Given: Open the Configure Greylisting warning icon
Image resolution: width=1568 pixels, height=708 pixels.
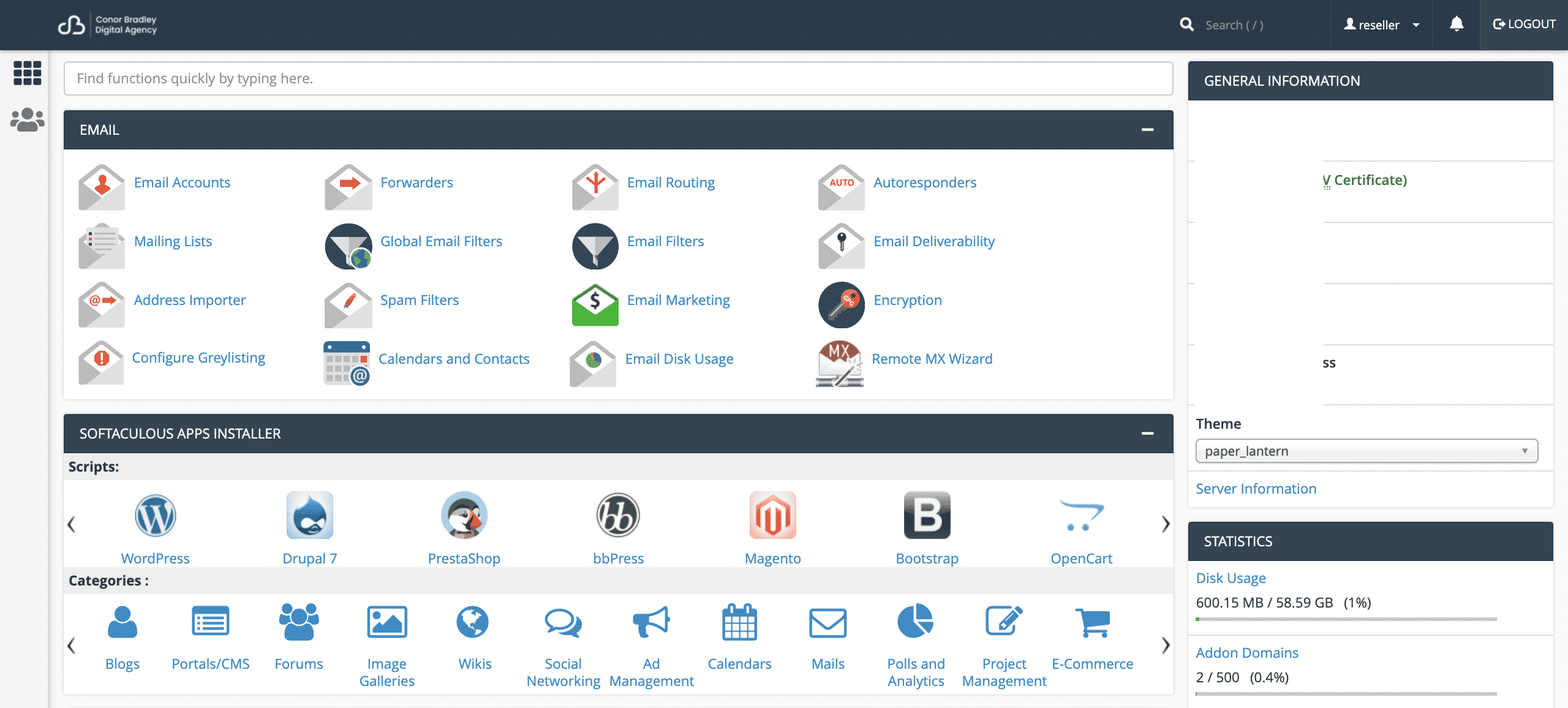Looking at the screenshot, I should tap(101, 363).
